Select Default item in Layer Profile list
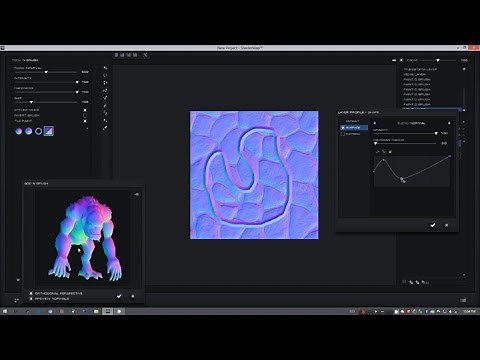 [x=352, y=121]
